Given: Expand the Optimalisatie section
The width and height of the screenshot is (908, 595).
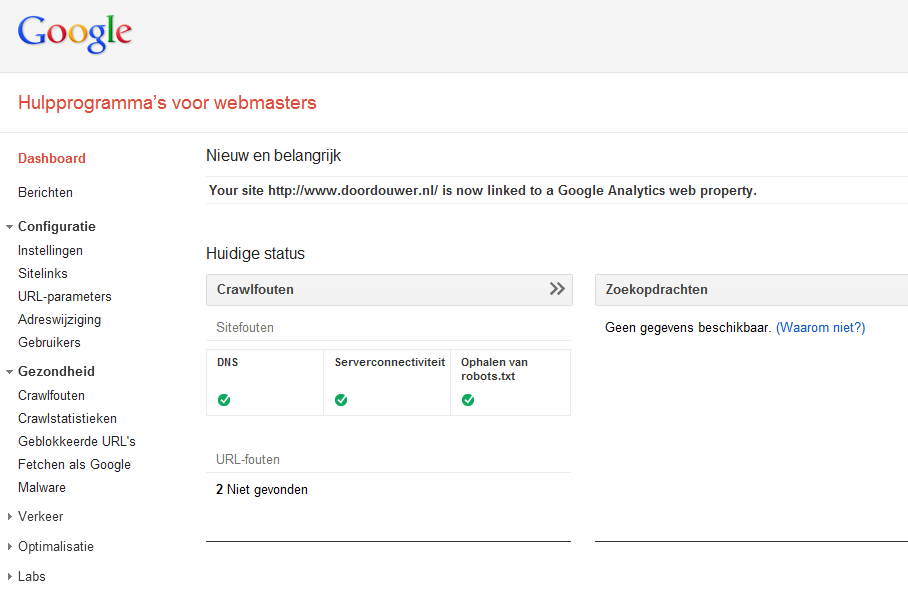Looking at the screenshot, I should [x=10, y=547].
